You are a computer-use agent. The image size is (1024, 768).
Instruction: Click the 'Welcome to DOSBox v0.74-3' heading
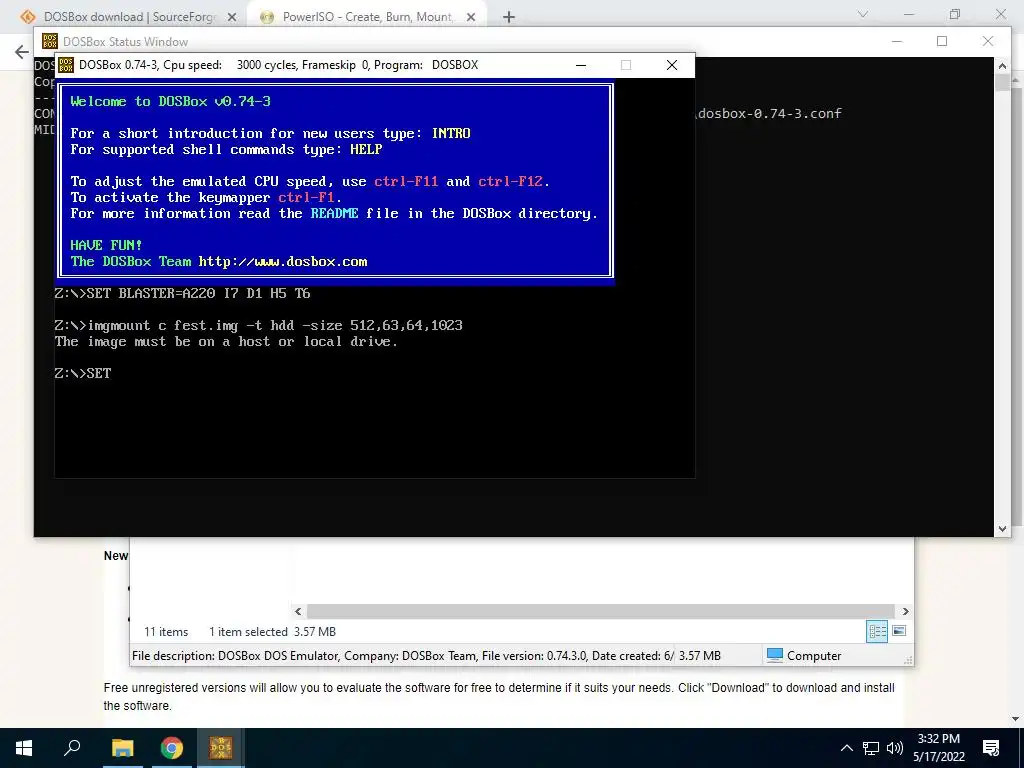[x=170, y=101]
